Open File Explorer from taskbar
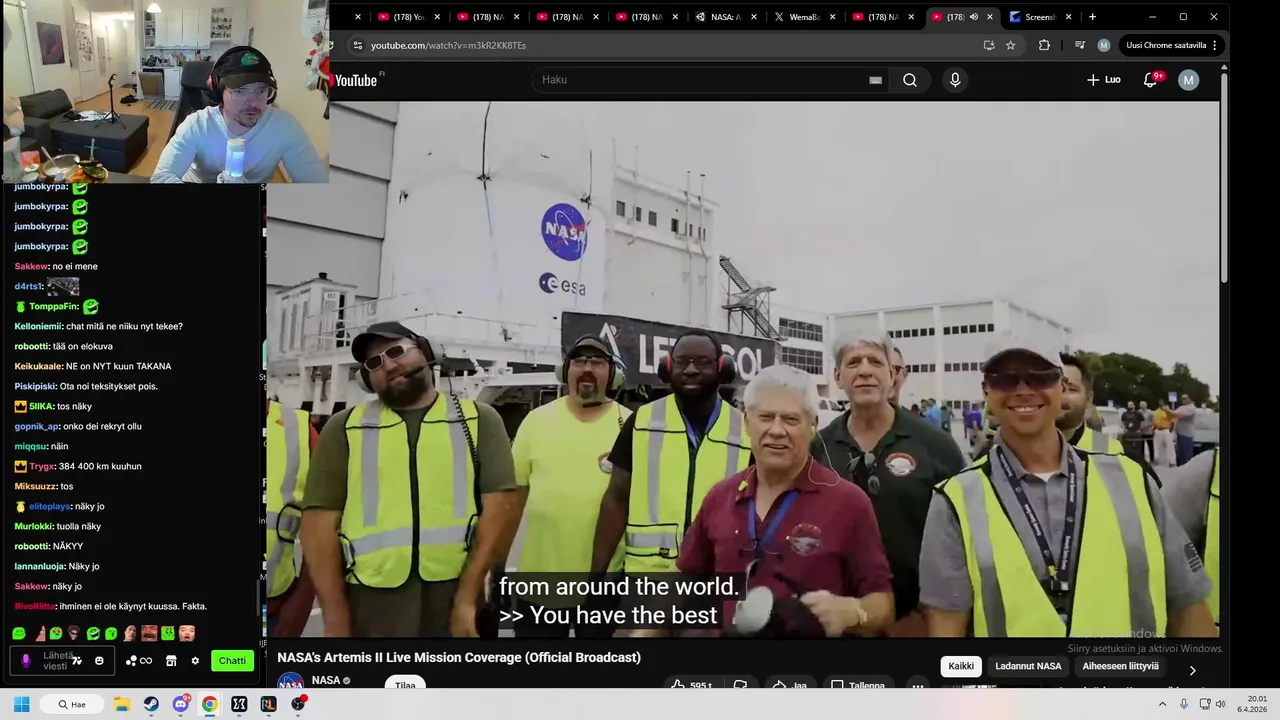 [121, 704]
